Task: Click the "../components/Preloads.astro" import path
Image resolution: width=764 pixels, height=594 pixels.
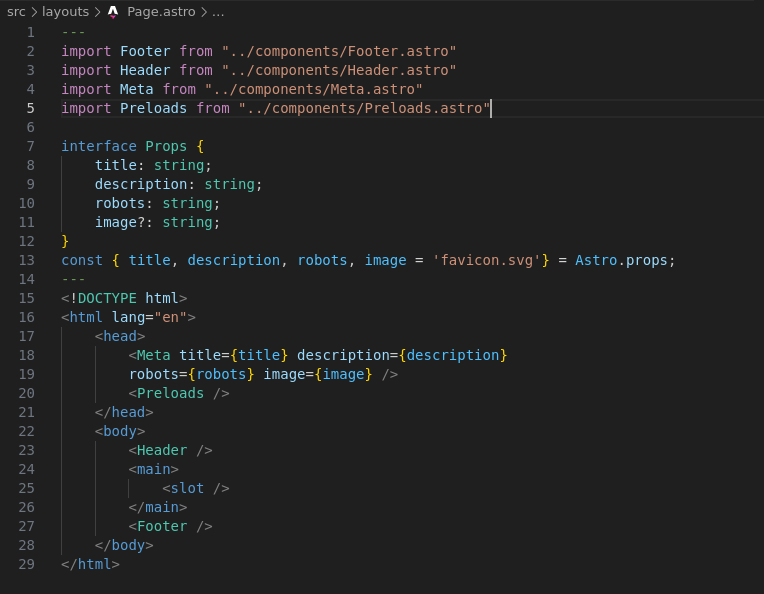Action: pos(364,108)
